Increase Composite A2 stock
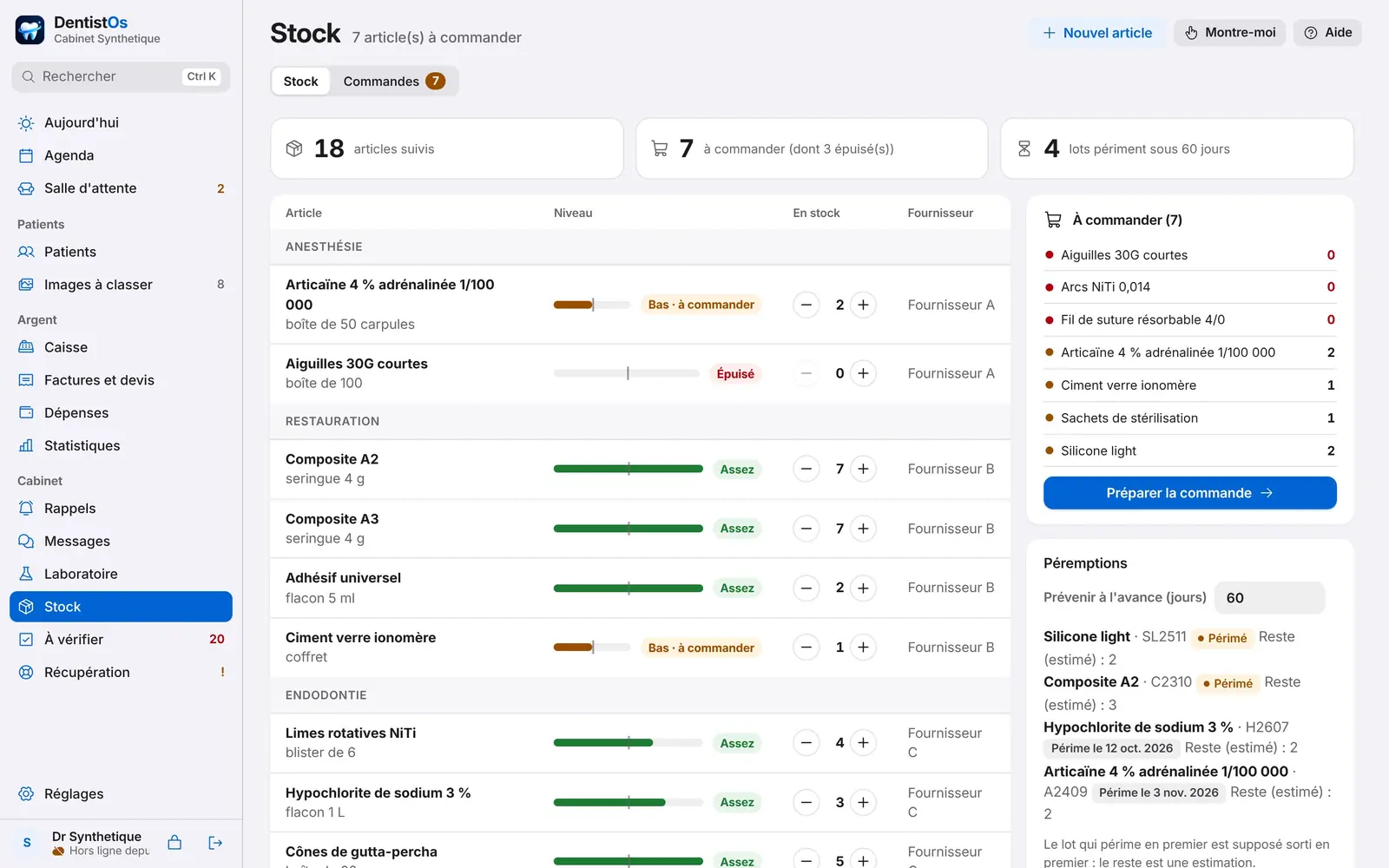The height and width of the screenshot is (868, 1389). [863, 469]
